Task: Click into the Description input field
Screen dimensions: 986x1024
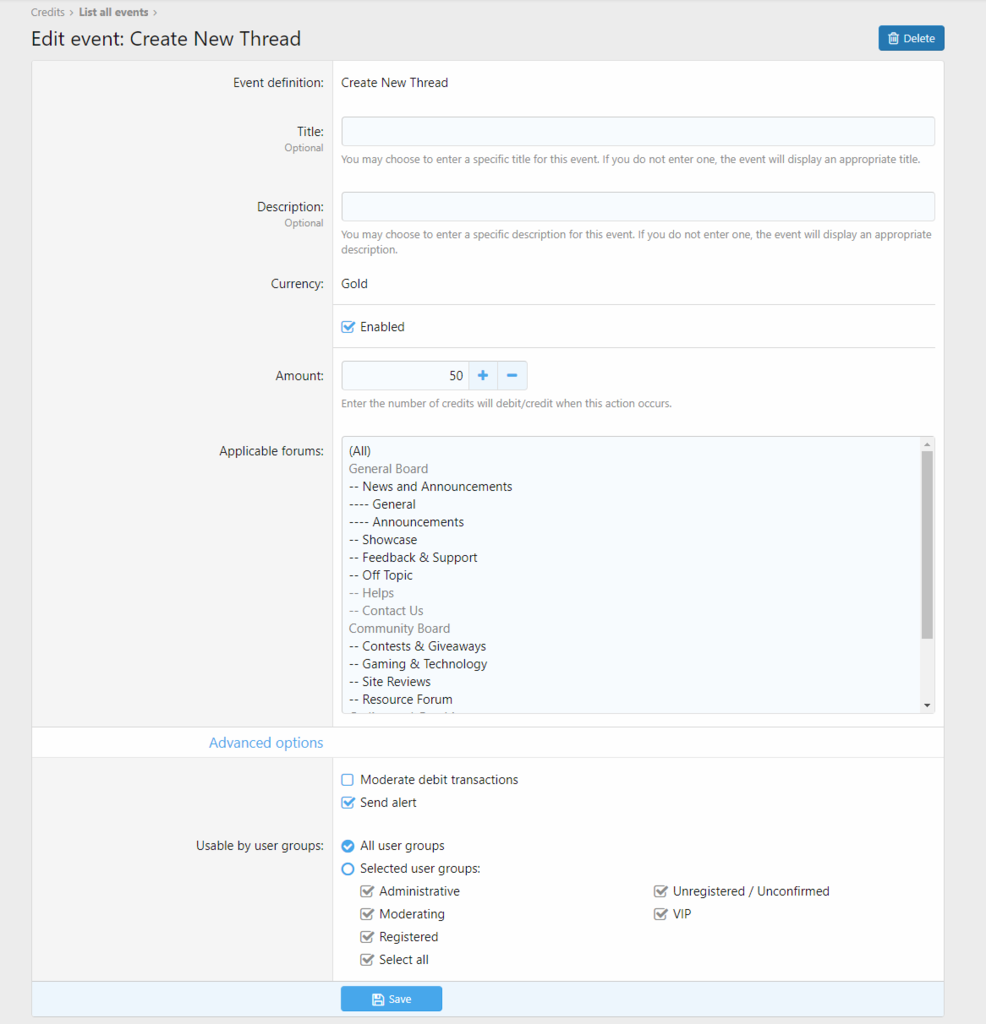Action: [637, 207]
